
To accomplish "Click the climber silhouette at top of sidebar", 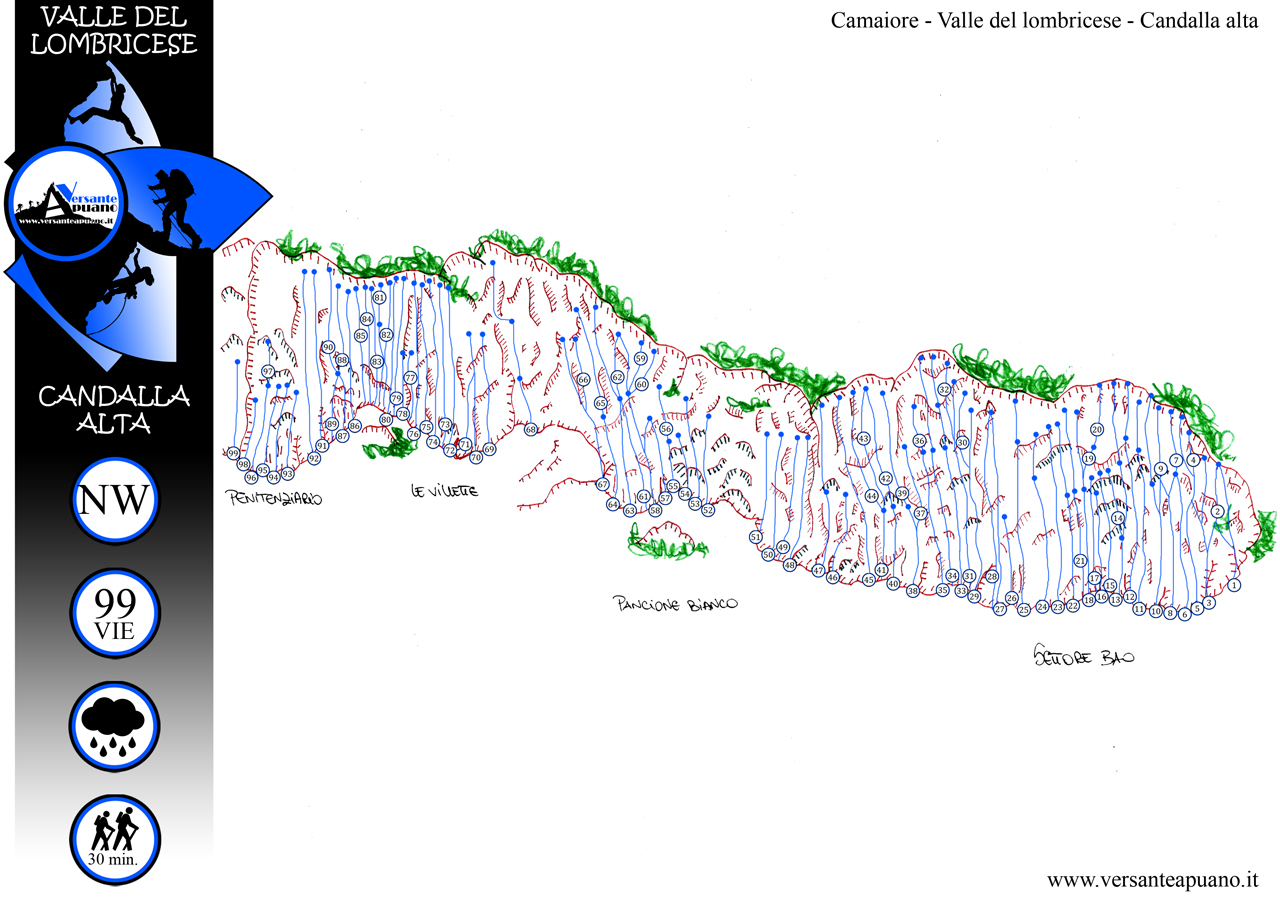I will 105,108.
